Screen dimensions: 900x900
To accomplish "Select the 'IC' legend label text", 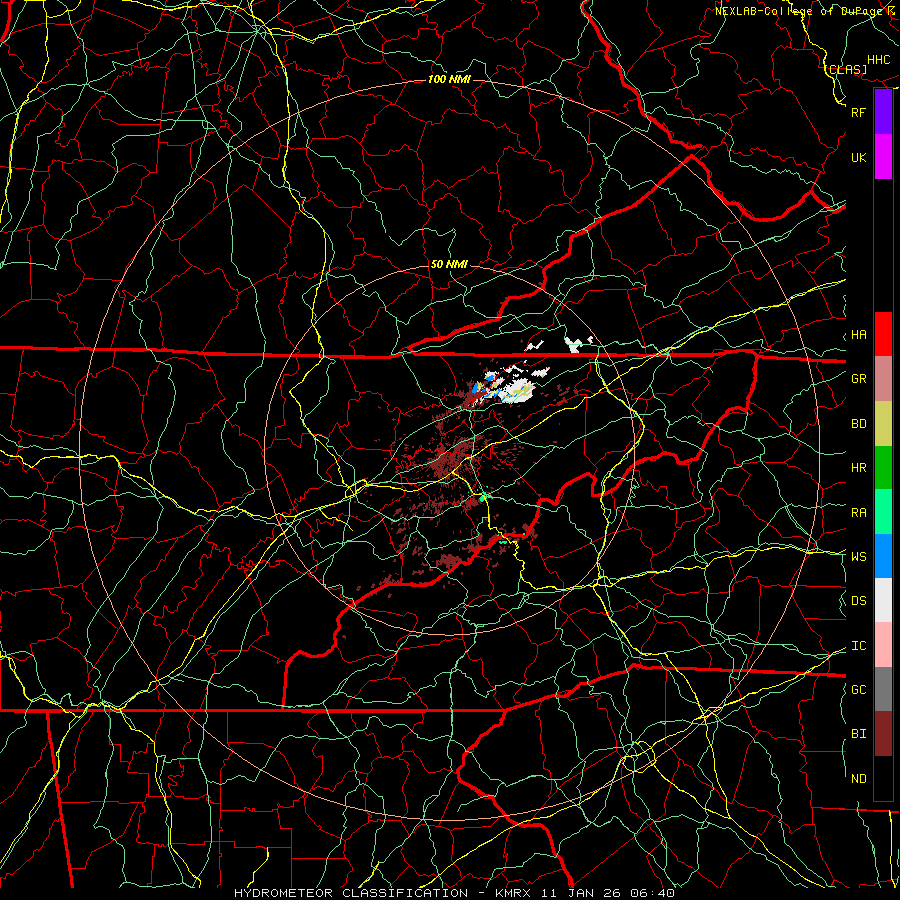I will point(858,646).
